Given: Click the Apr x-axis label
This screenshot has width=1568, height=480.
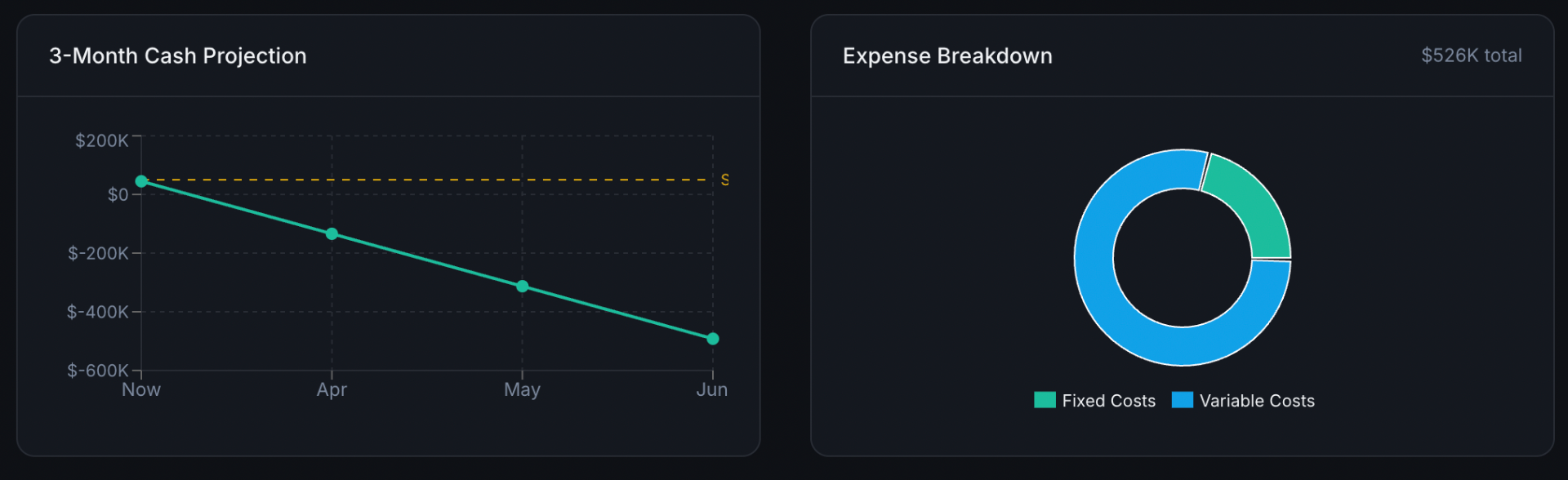Looking at the screenshot, I should coord(332,389).
